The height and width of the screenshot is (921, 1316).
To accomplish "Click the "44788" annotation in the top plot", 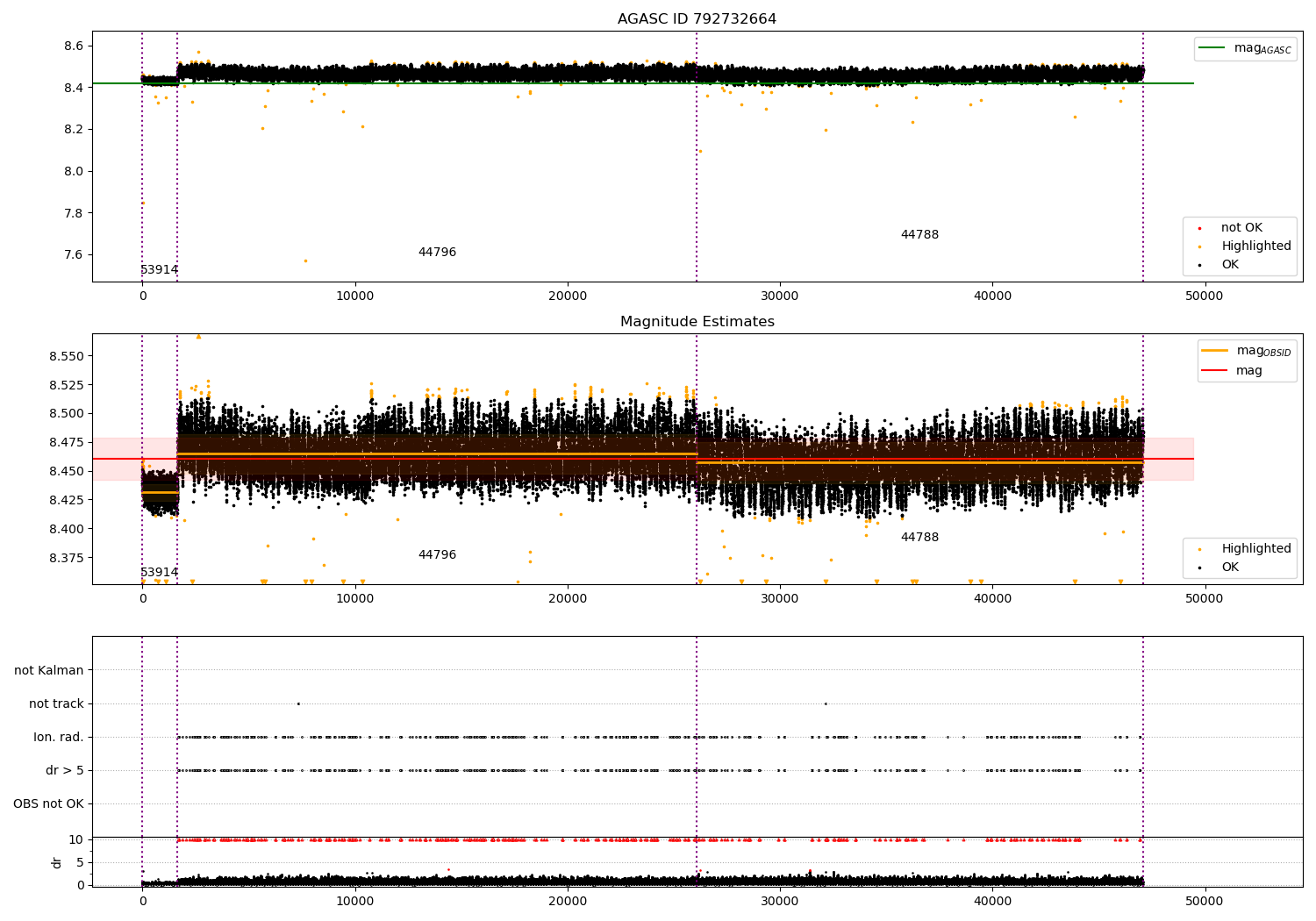I will 919,235.
